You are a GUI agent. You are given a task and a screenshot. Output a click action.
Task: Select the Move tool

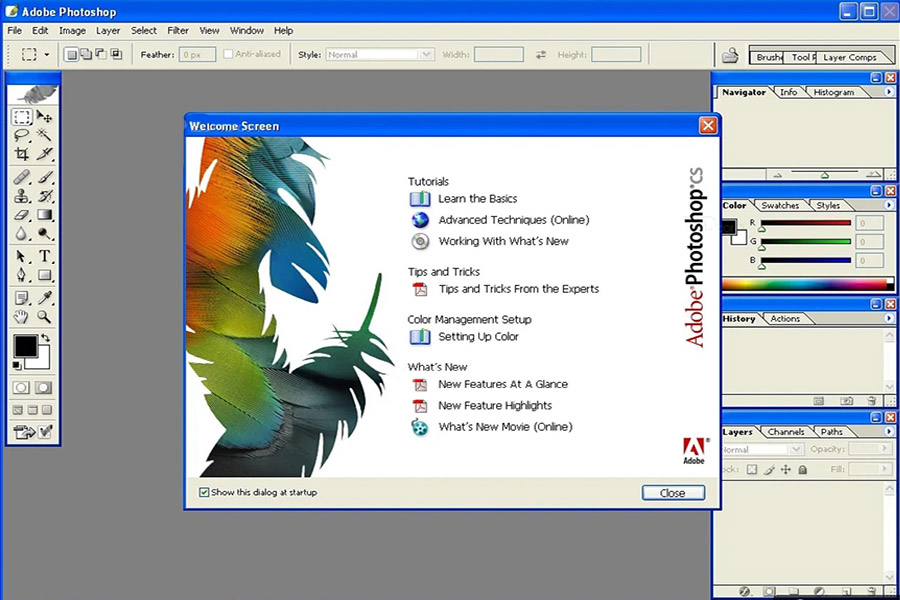pos(44,117)
